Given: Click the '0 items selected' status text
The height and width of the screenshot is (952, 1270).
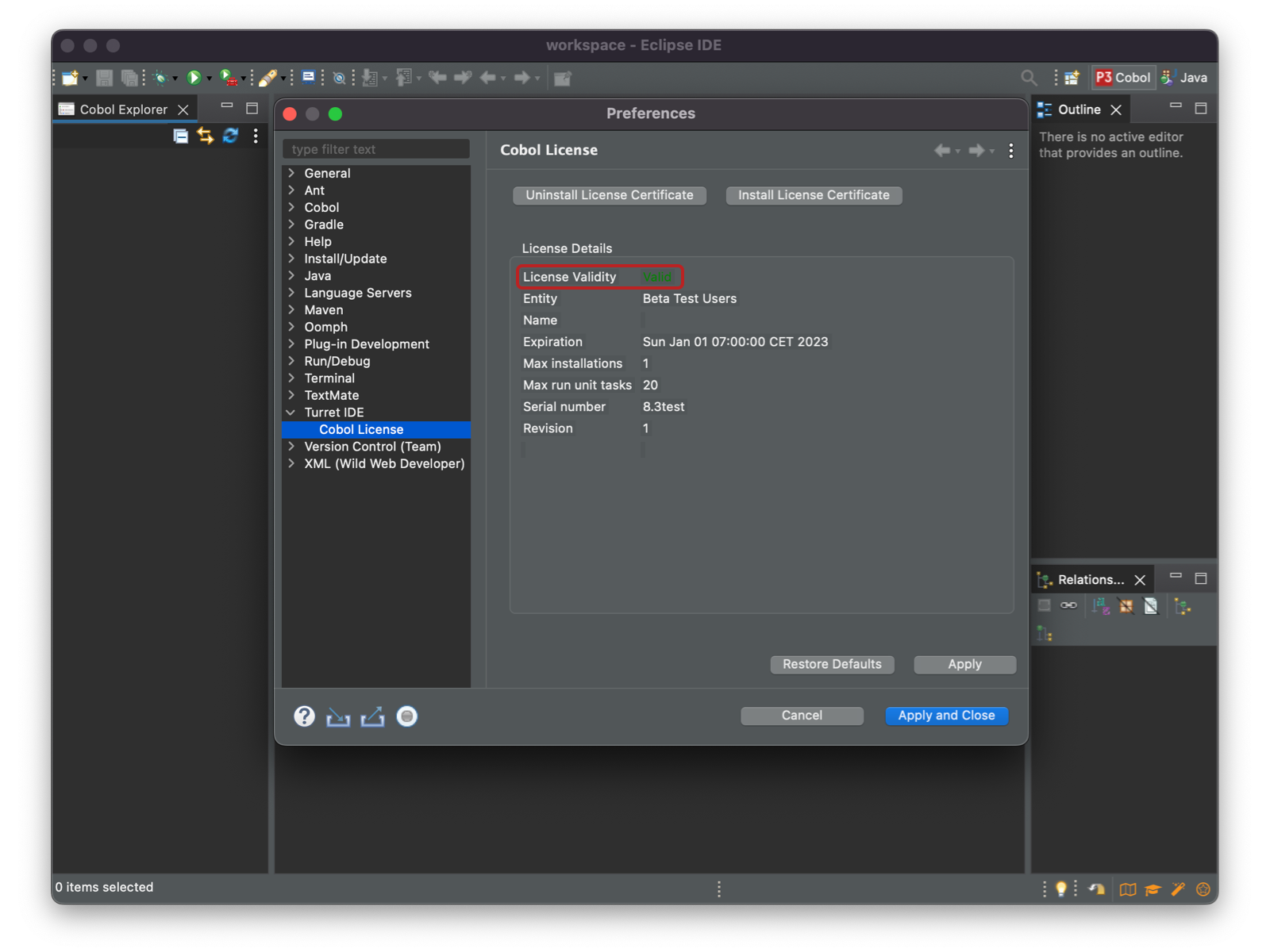Looking at the screenshot, I should click(104, 887).
